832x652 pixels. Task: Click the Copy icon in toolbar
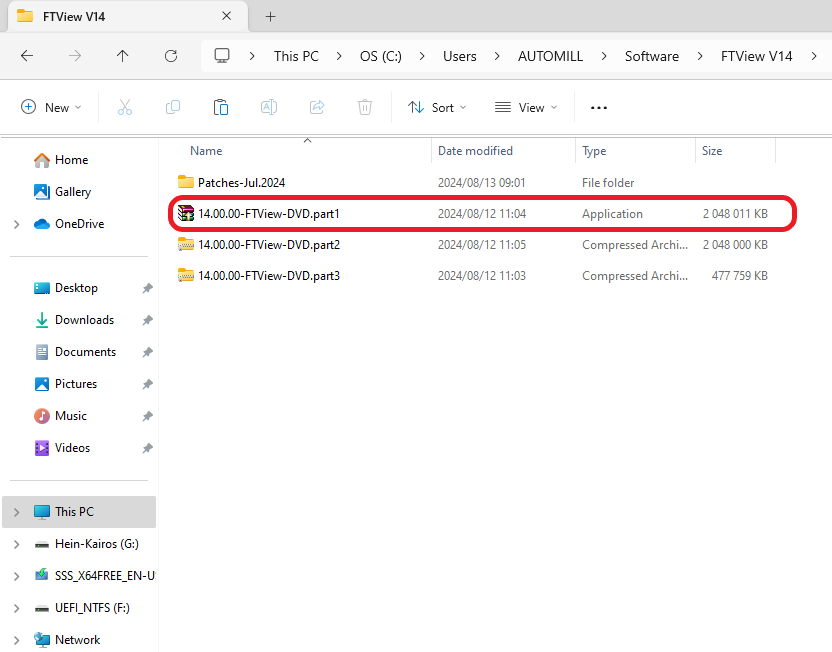(x=173, y=108)
